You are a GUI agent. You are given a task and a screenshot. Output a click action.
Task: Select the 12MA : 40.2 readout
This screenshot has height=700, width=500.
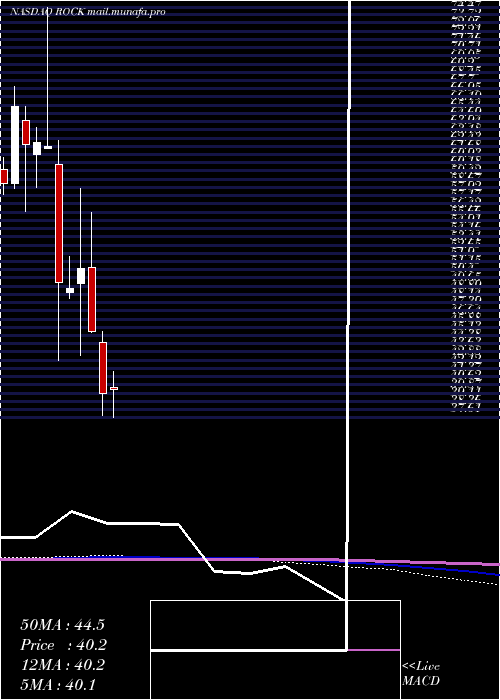click(x=62, y=665)
